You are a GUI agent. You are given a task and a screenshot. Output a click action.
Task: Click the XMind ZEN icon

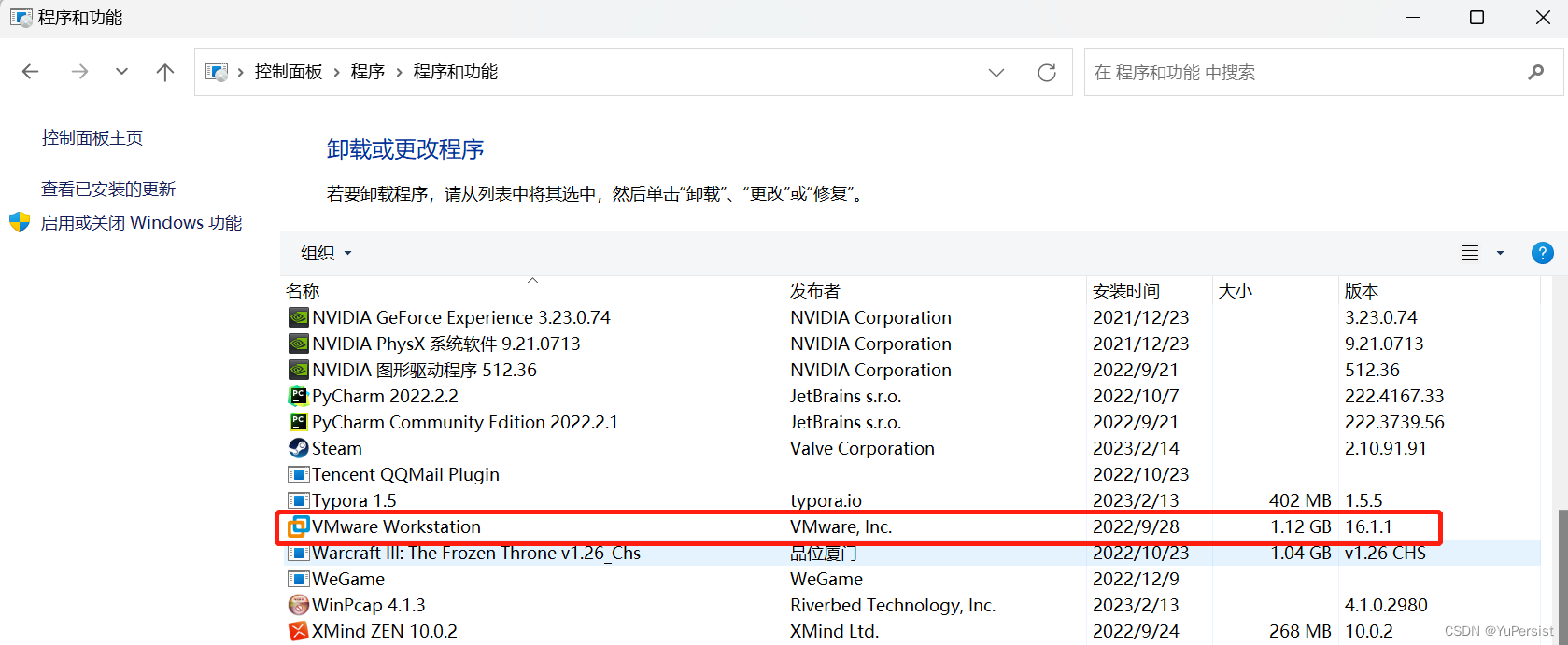click(x=298, y=631)
